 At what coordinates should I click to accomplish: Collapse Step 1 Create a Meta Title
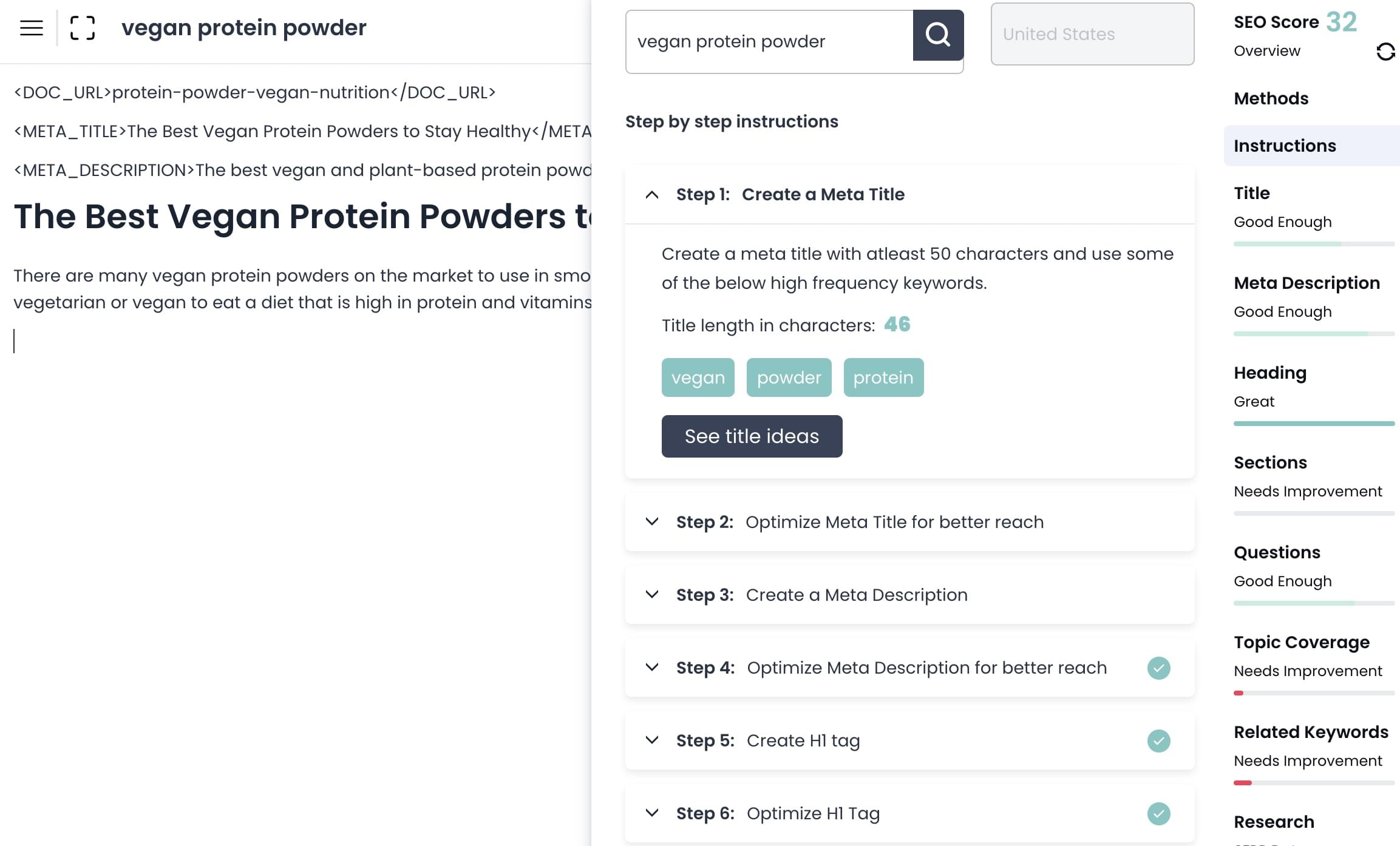[x=652, y=195]
